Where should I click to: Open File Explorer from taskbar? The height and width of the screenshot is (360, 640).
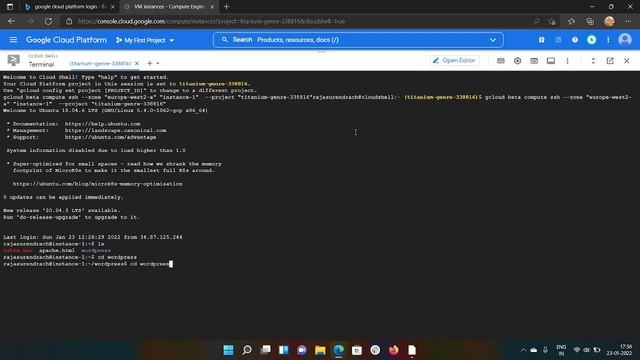(x=320, y=350)
